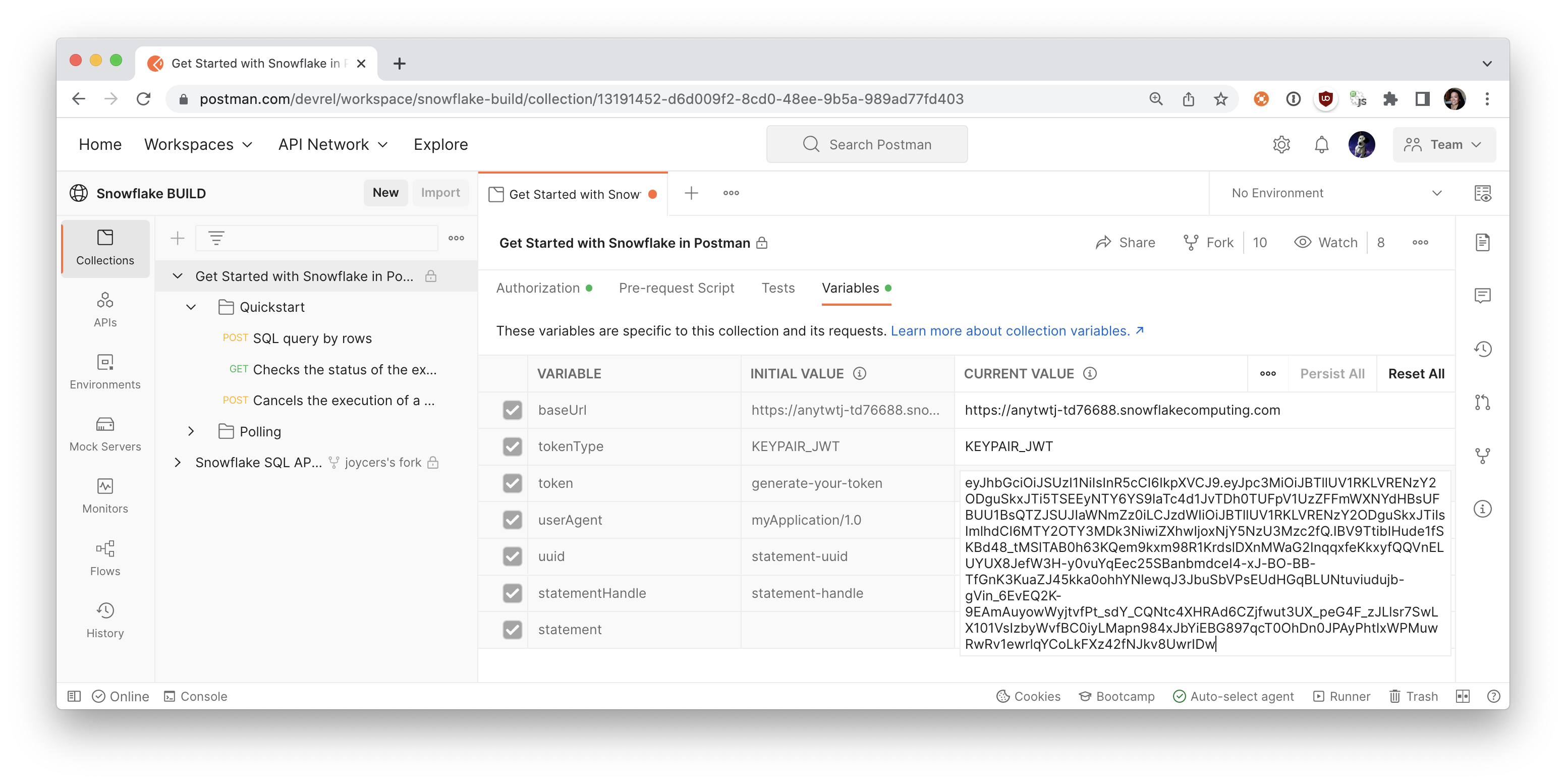The width and height of the screenshot is (1566, 784).
Task: Open the Flows sidebar icon
Action: click(x=104, y=557)
